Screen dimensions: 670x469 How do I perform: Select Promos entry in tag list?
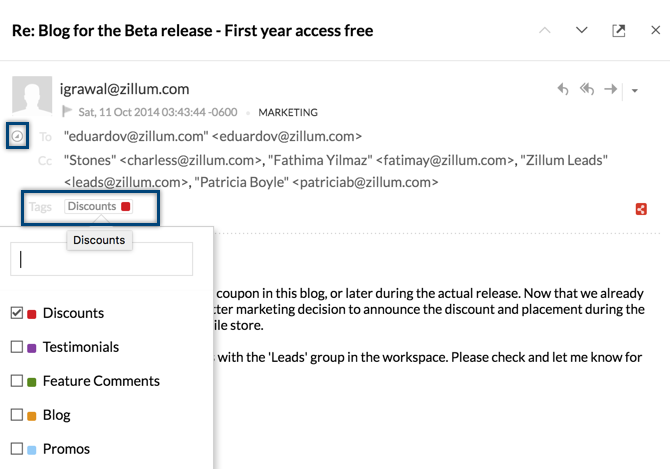pos(66,449)
